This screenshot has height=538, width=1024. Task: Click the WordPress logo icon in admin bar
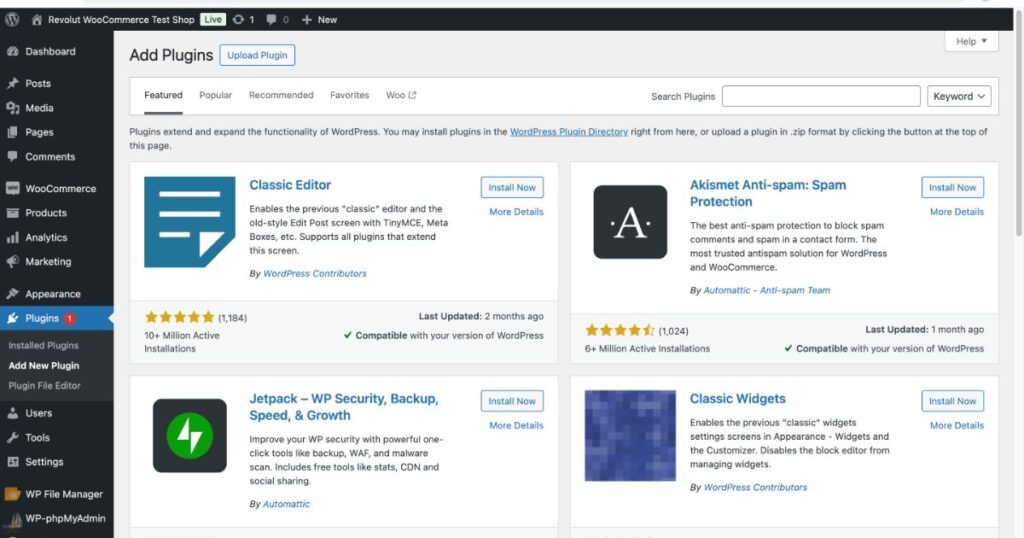(12, 20)
